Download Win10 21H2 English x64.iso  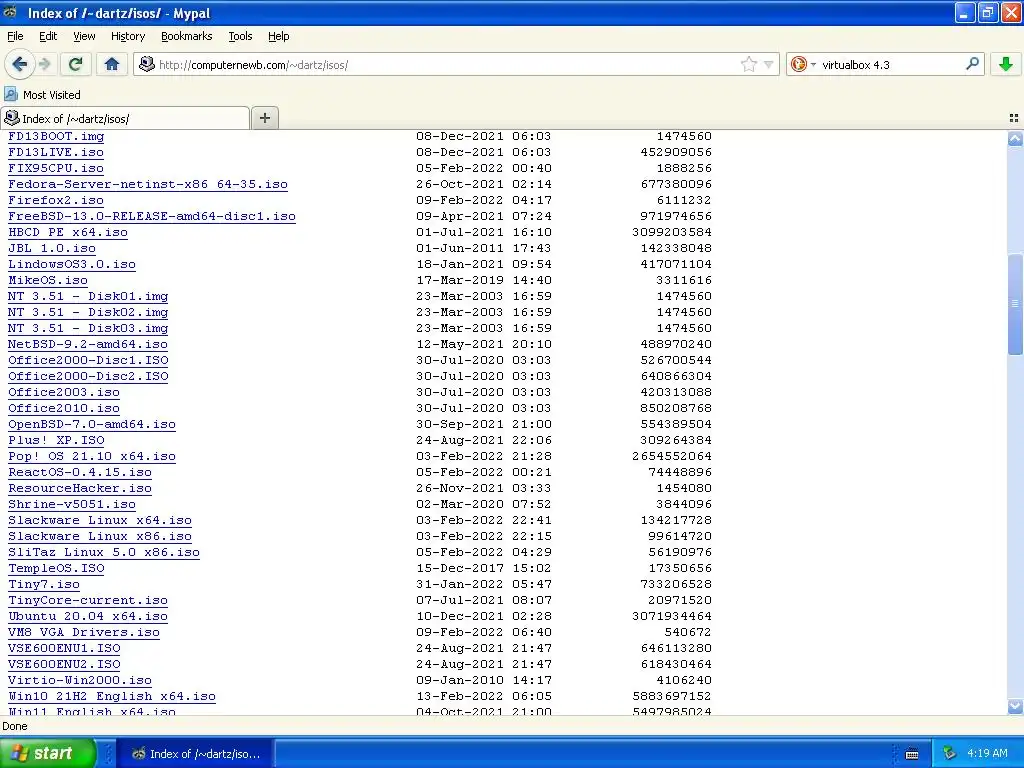pos(112,696)
